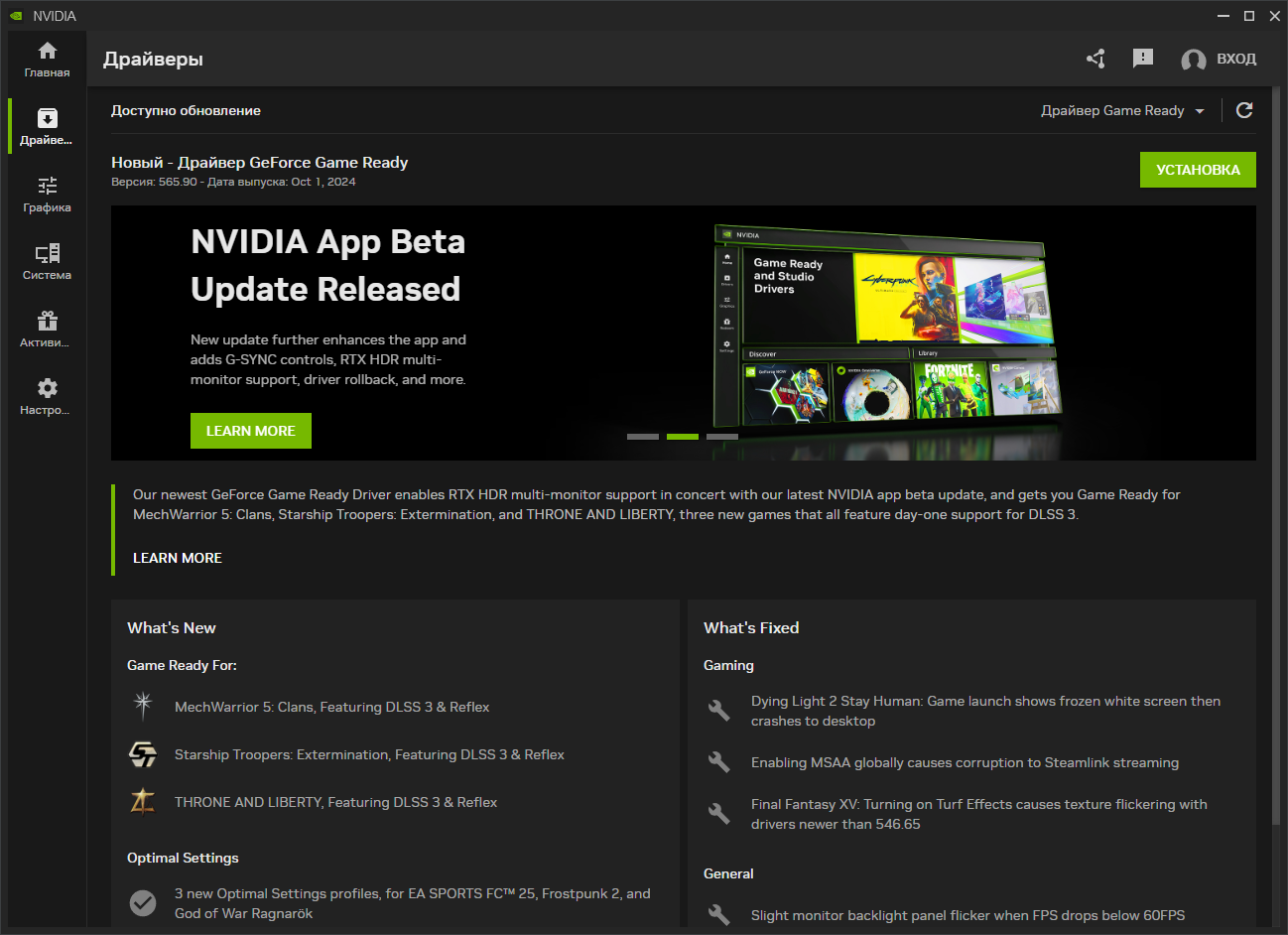Click the checkmark icon beside Optimal Settings profiles

tap(143, 902)
